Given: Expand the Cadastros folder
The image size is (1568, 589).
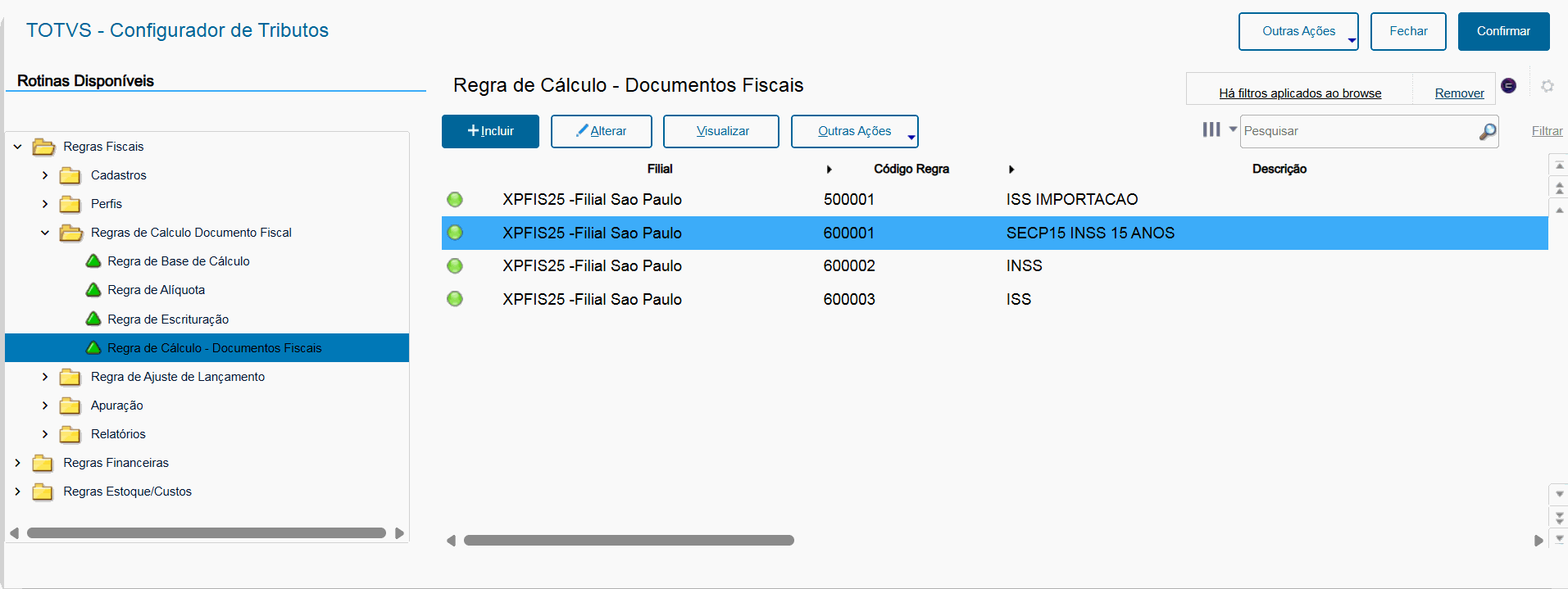Looking at the screenshot, I should click(45, 175).
